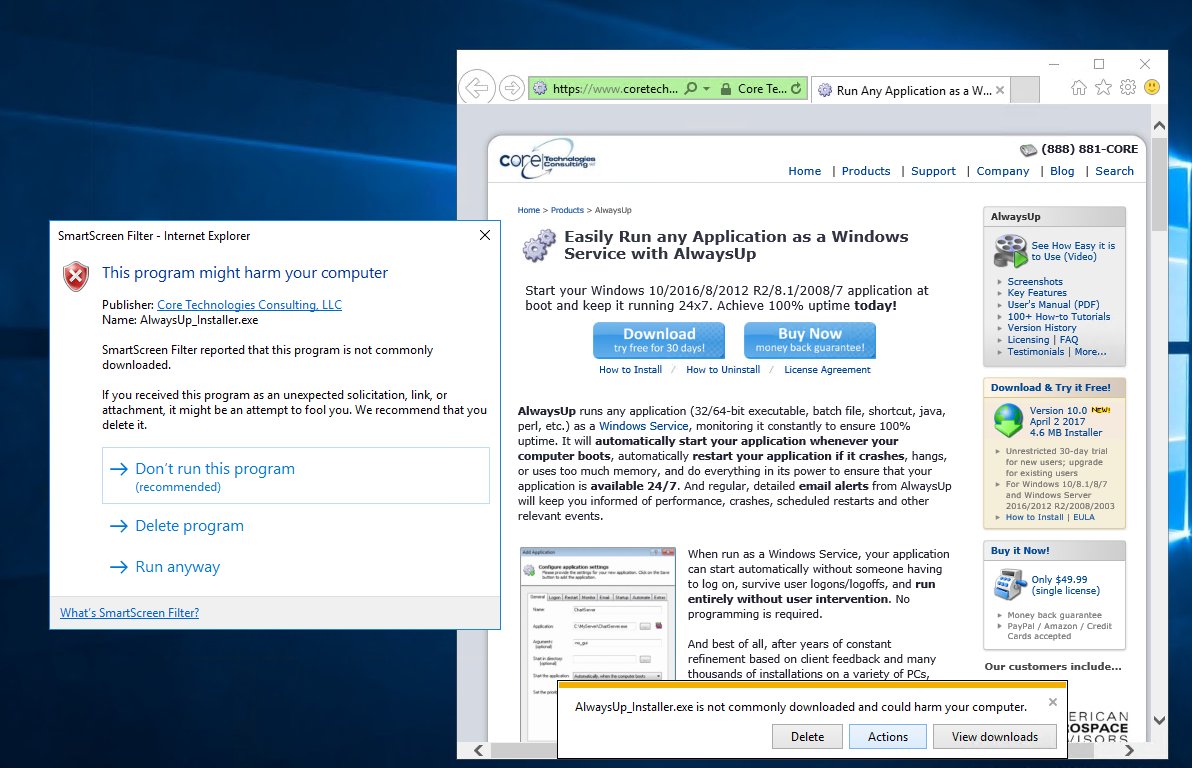Screen dimensions: 1192x768
Task: Open See How Easy it is video link
Action: coord(1073,251)
